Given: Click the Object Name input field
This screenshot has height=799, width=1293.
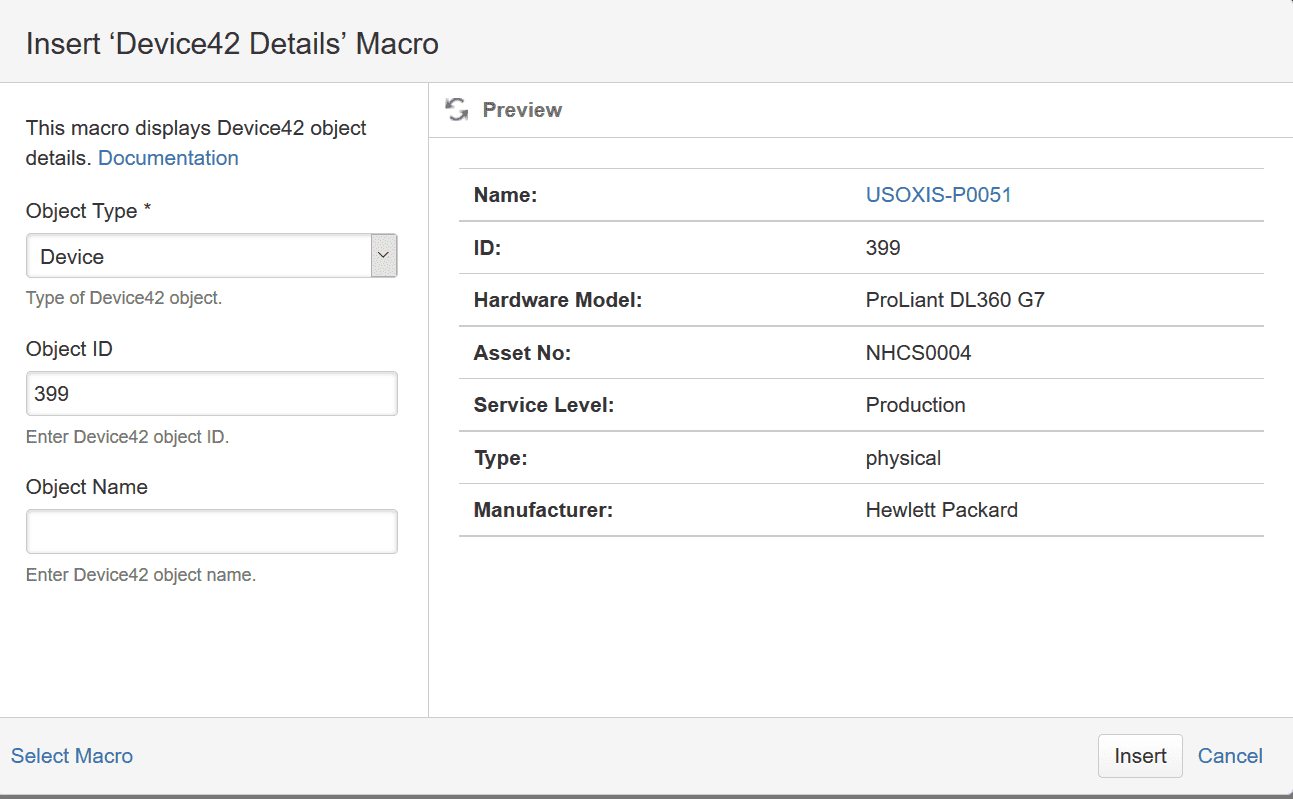Looking at the screenshot, I should point(212,532).
